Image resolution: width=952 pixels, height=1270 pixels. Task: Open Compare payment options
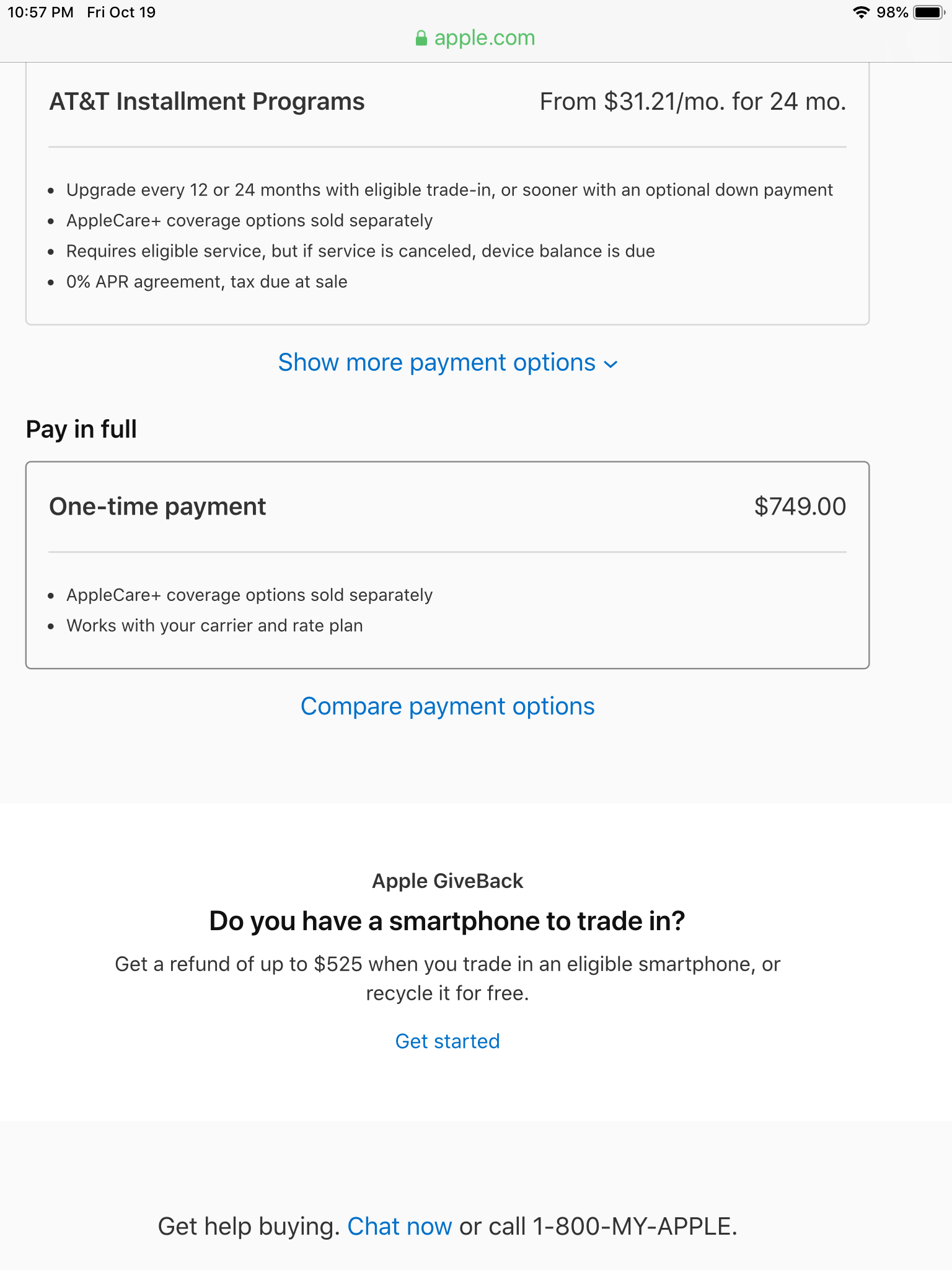447,706
